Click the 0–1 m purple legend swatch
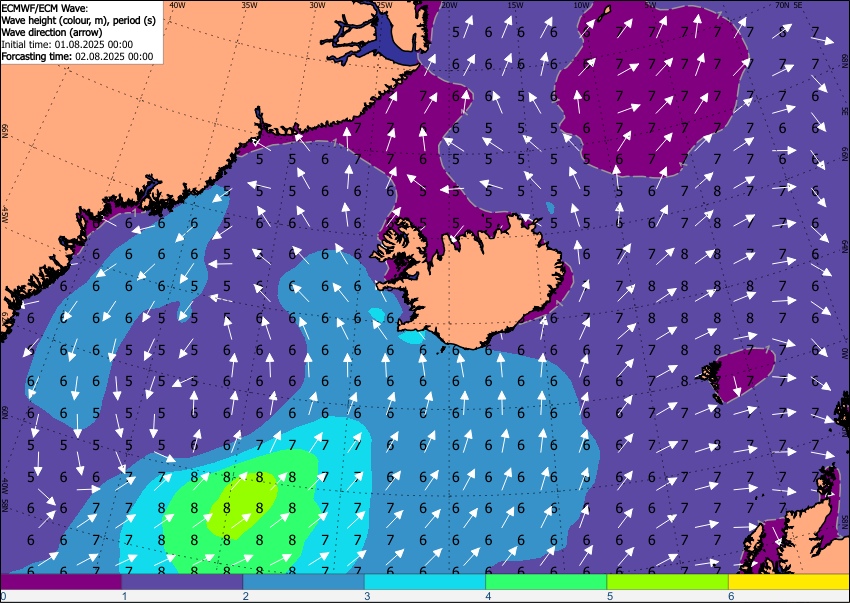Image resolution: width=850 pixels, height=603 pixels. [x=61, y=582]
